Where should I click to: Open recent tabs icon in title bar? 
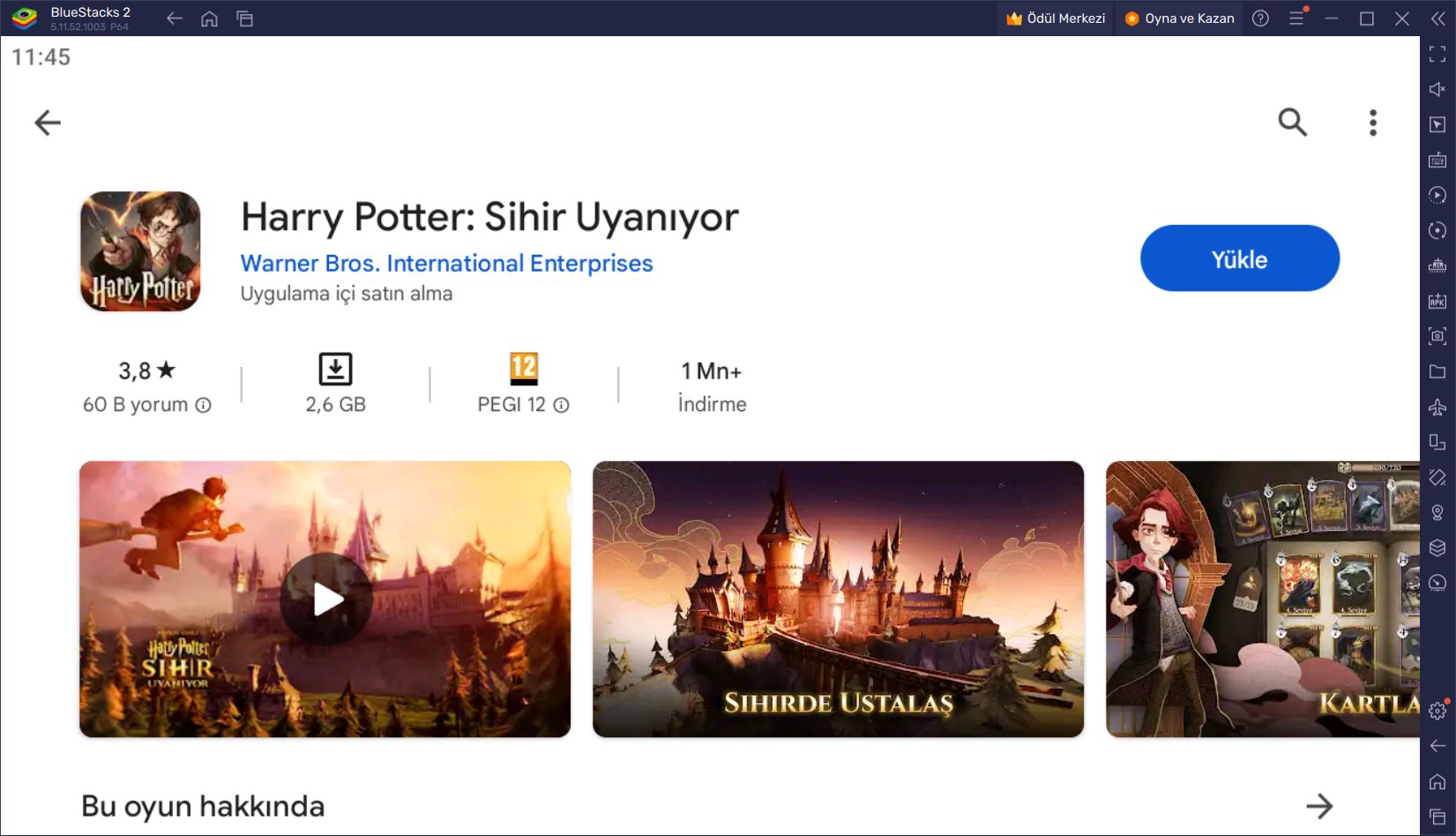pyautogui.click(x=245, y=19)
